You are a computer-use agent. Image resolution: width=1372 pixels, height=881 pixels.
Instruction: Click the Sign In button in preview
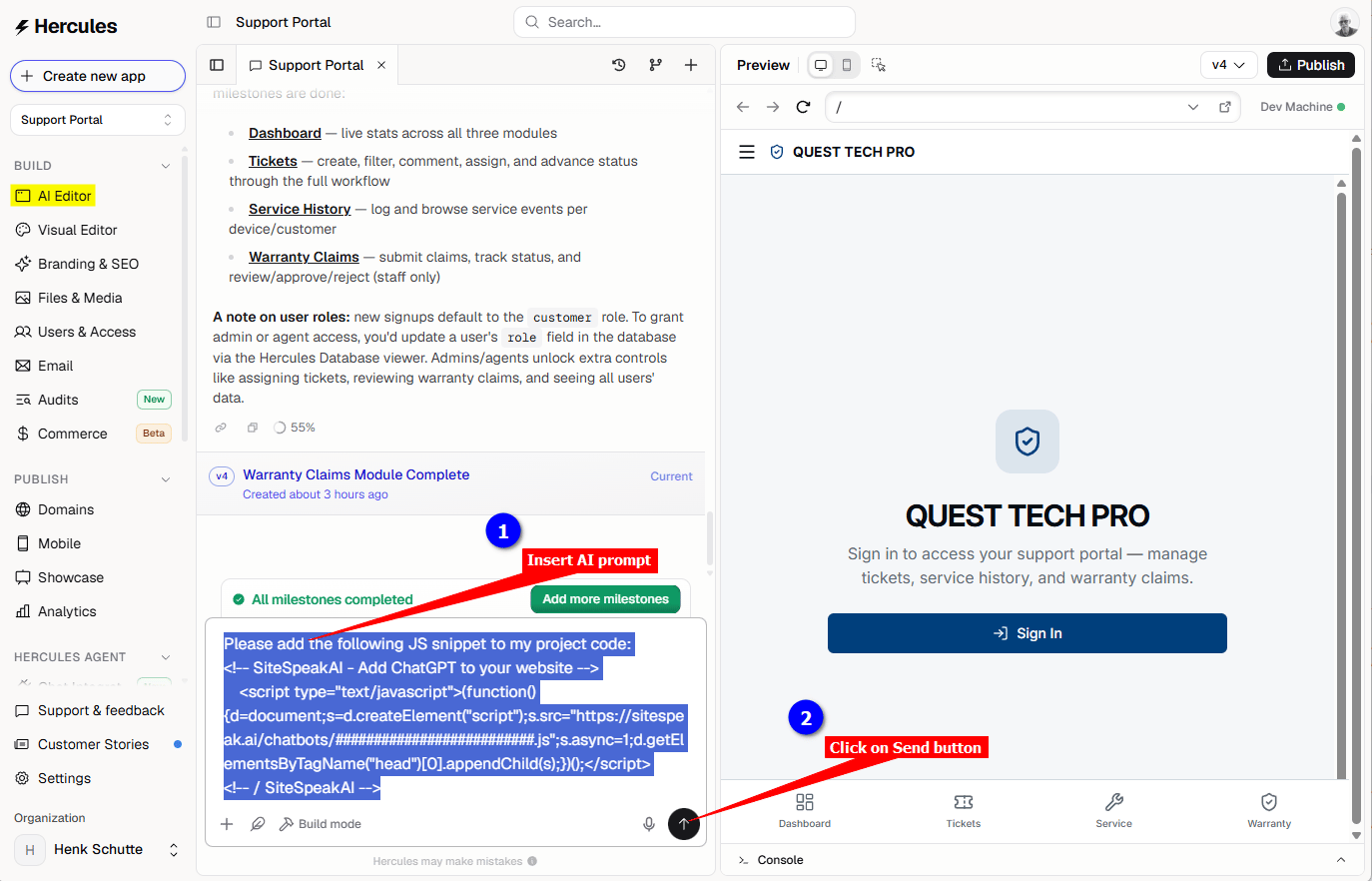(1028, 633)
